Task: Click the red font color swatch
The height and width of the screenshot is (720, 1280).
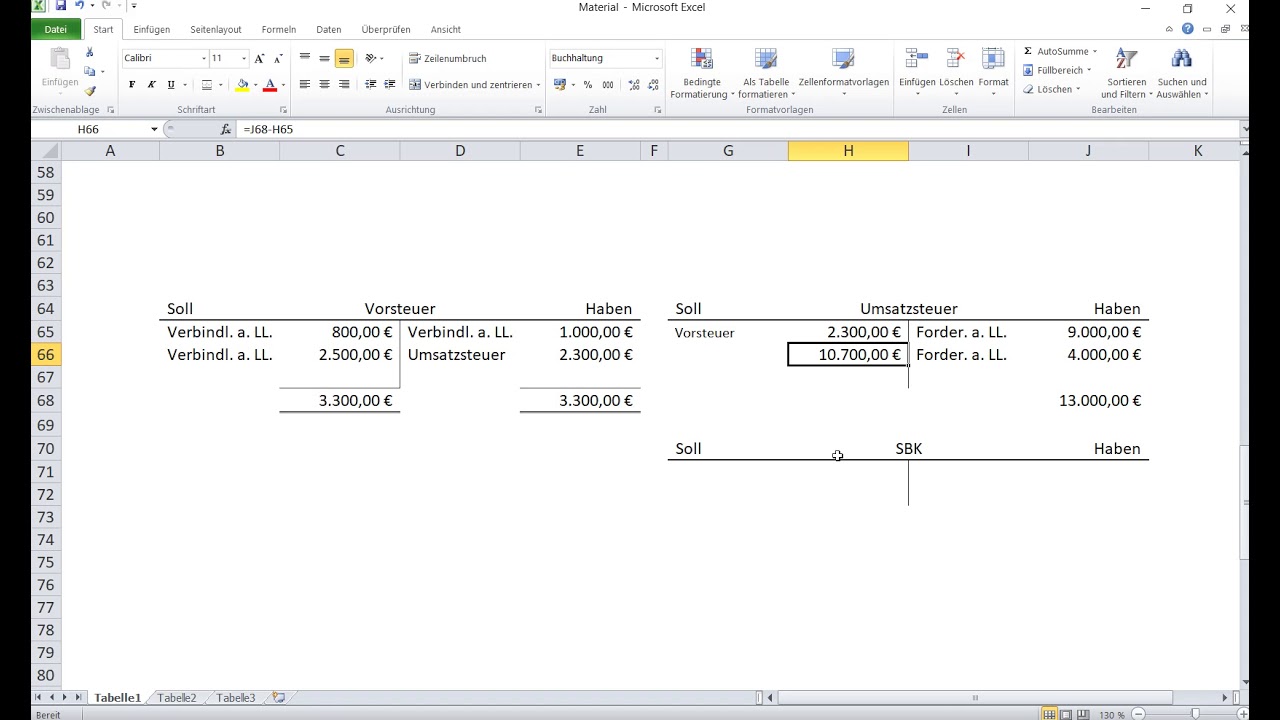Action: (270, 85)
